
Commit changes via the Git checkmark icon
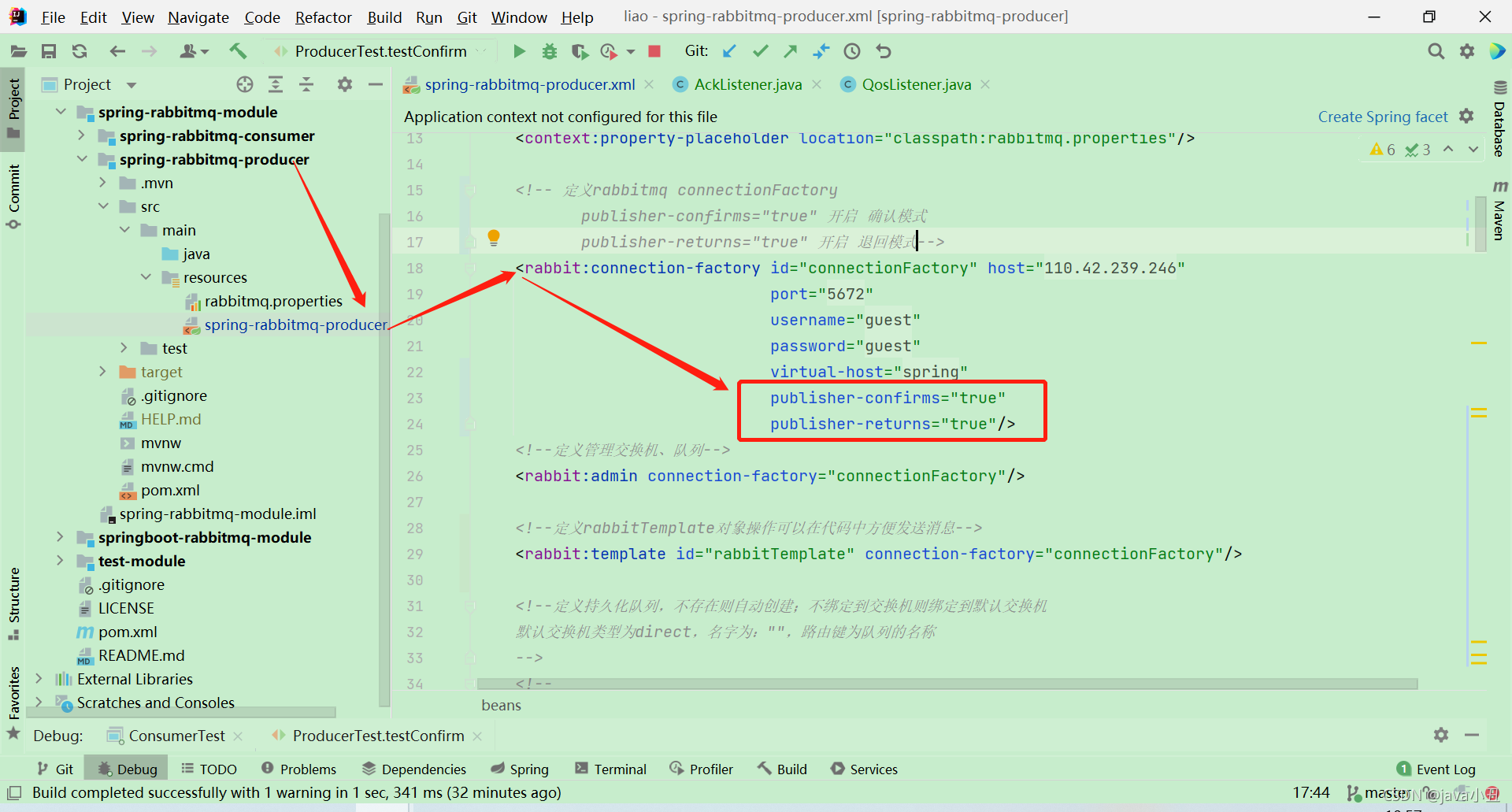pos(760,51)
